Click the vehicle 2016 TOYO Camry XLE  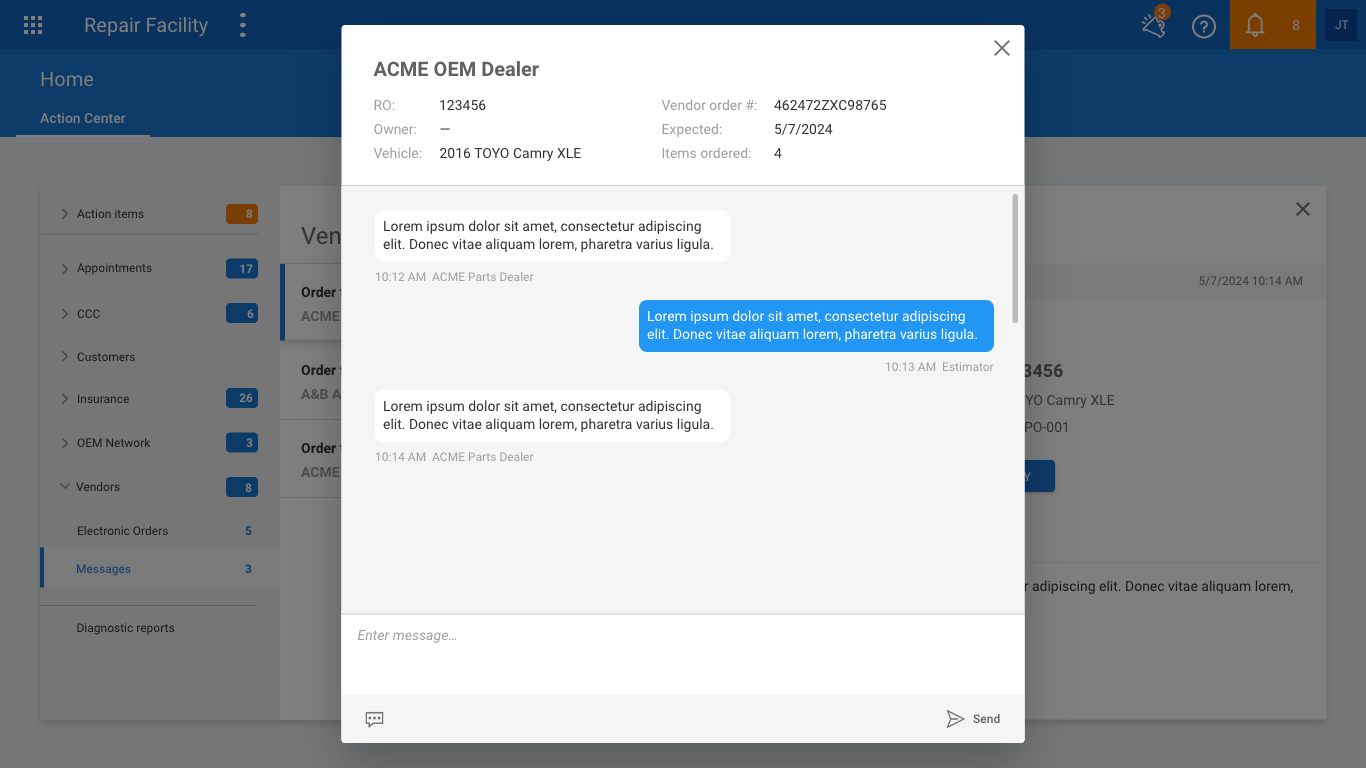coord(510,153)
